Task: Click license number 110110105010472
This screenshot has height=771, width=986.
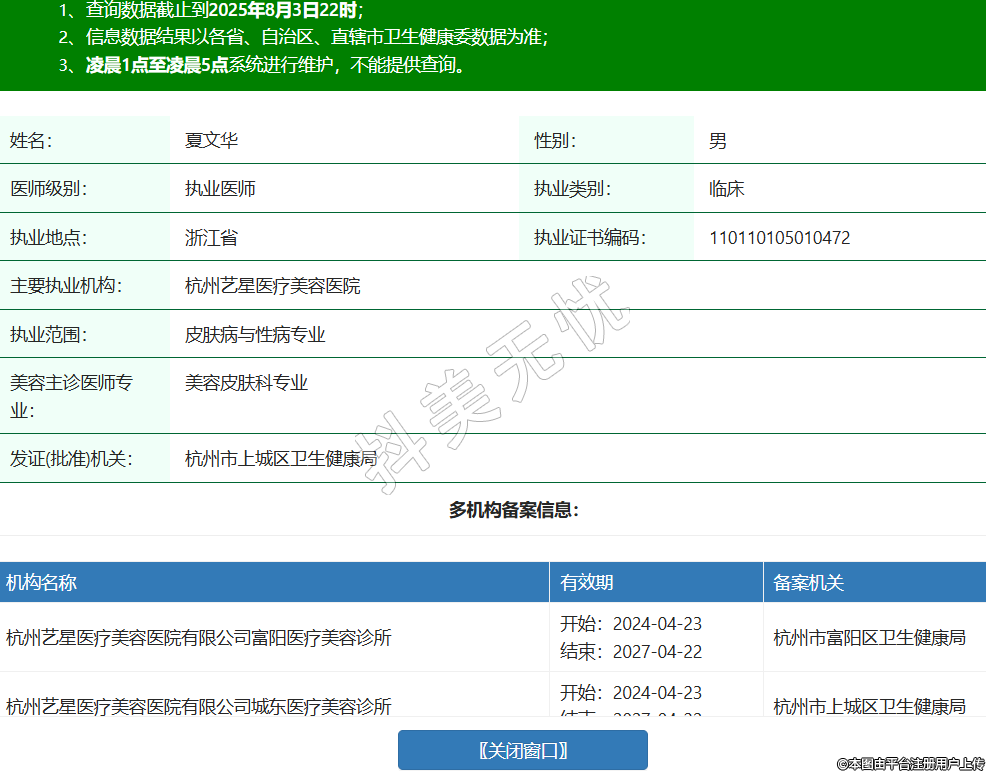Action: (779, 238)
